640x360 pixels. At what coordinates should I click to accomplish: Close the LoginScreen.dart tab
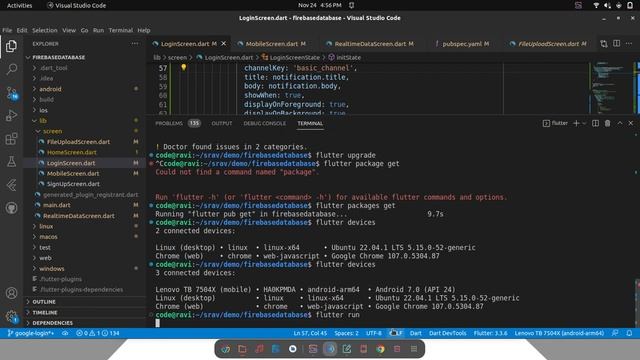pos(224,43)
